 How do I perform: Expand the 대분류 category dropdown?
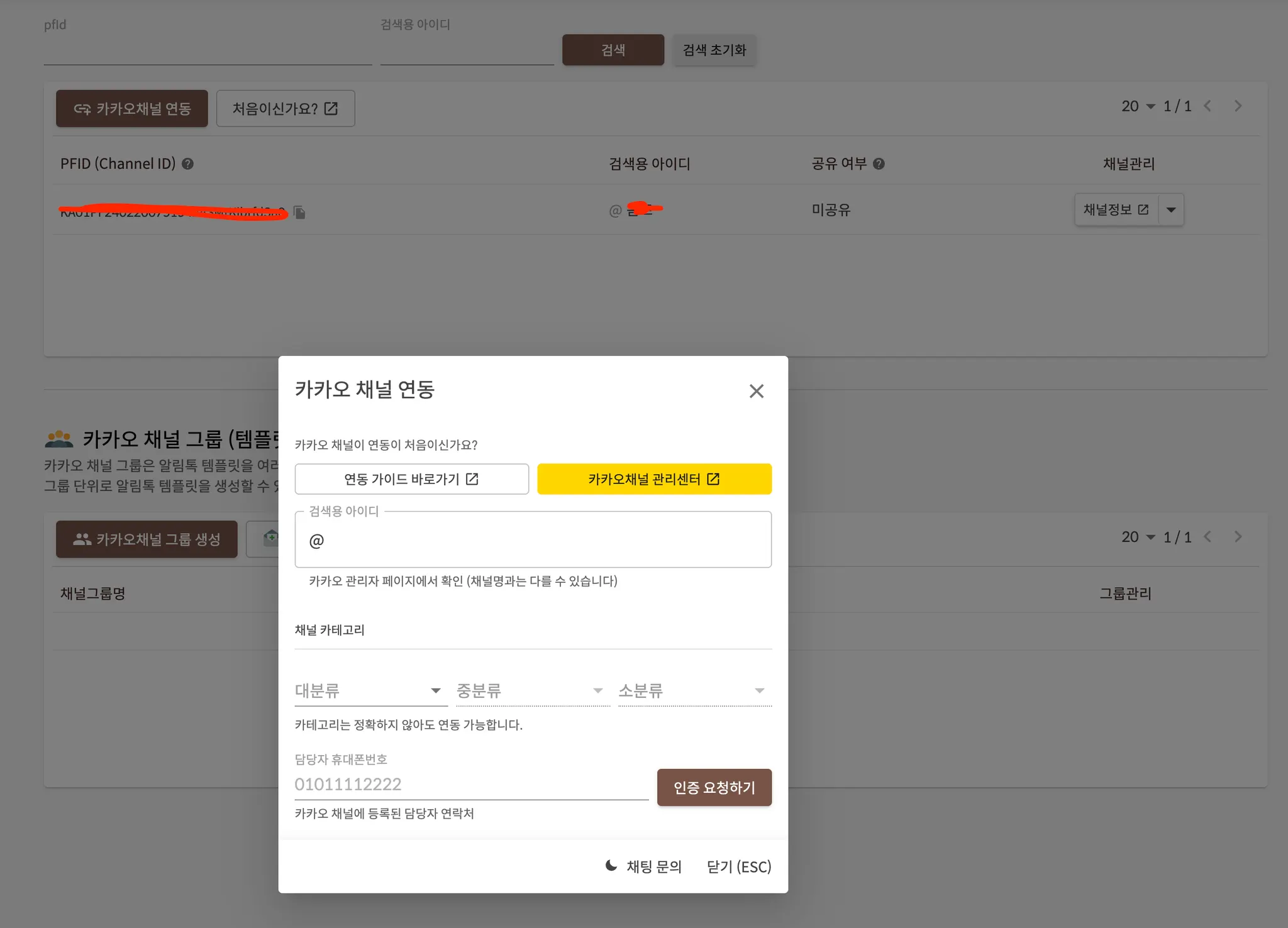point(371,690)
